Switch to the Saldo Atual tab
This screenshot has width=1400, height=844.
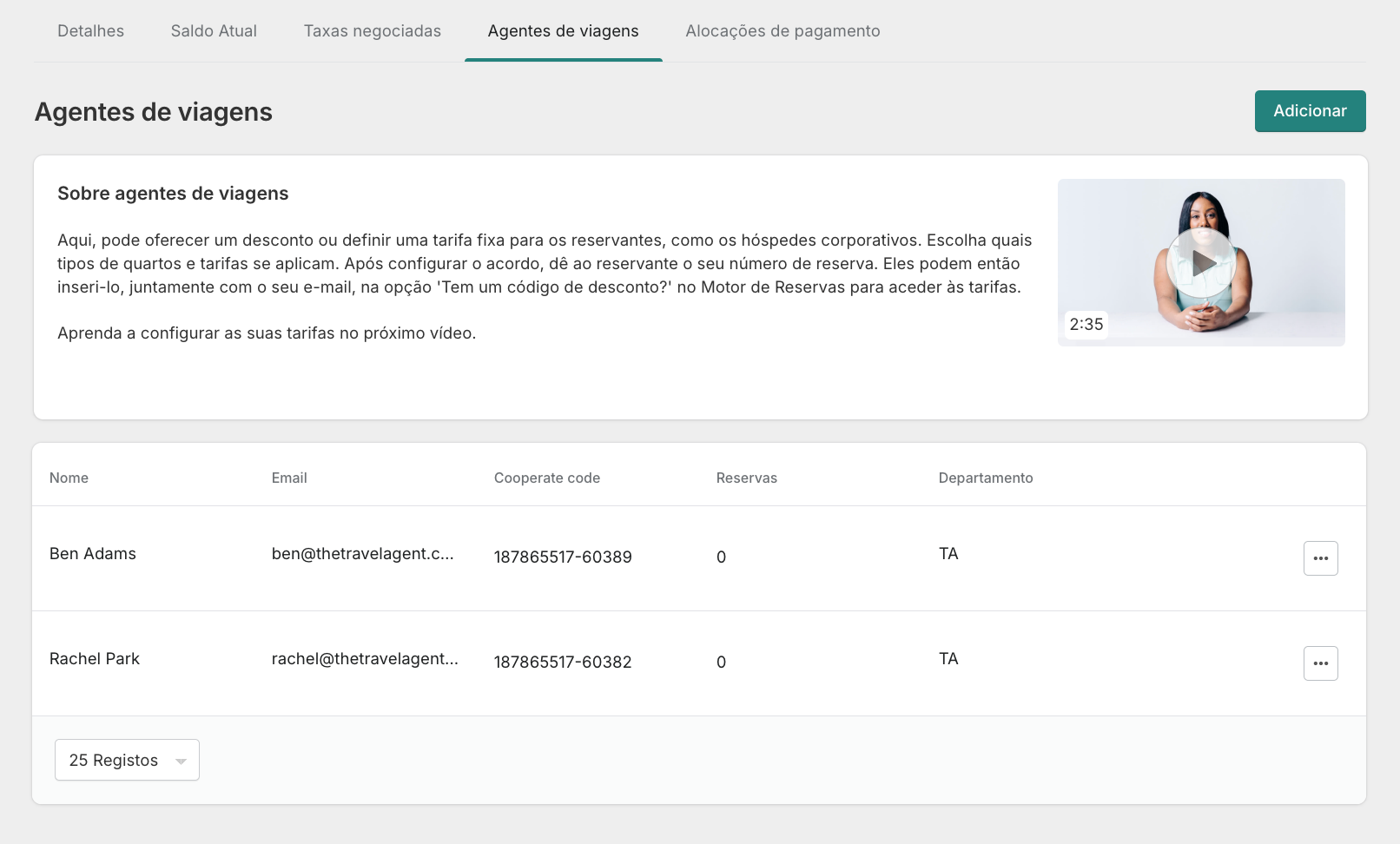(214, 31)
